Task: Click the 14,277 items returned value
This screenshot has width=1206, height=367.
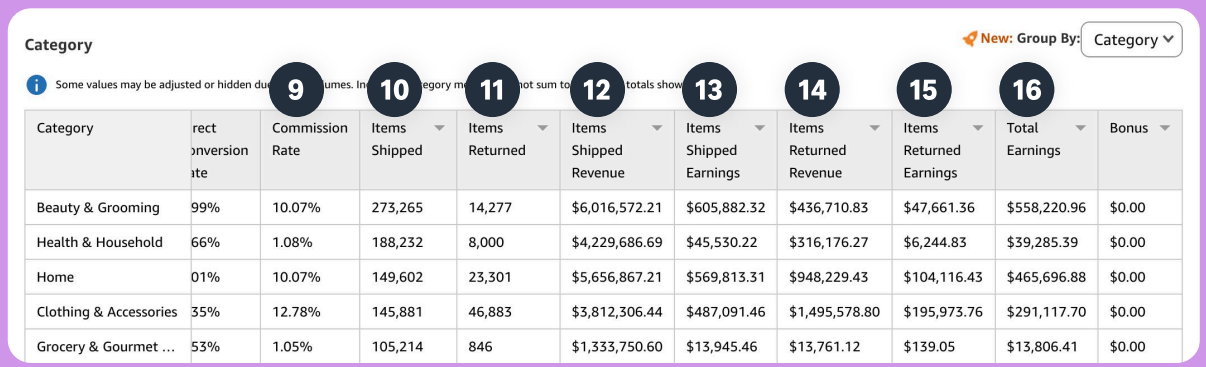Action: coord(490,208)
